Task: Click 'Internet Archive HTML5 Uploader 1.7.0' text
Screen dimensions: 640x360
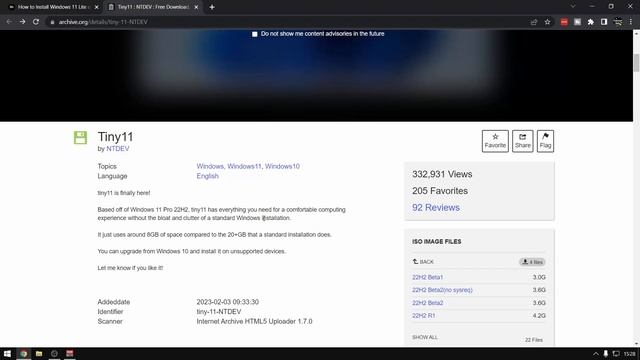Action: pos(254,321)
